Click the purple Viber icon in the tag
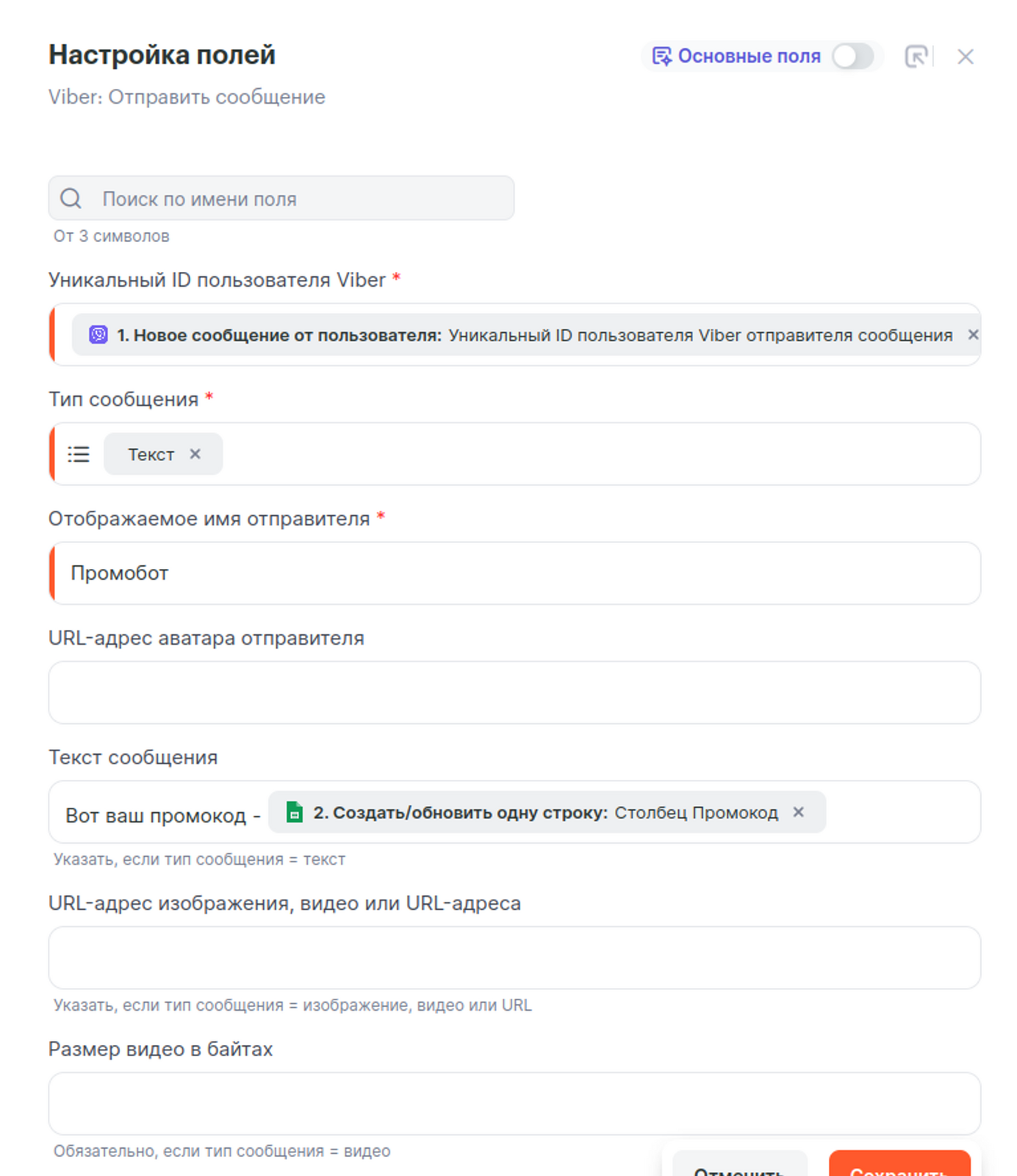 click(x=98, y=335)
